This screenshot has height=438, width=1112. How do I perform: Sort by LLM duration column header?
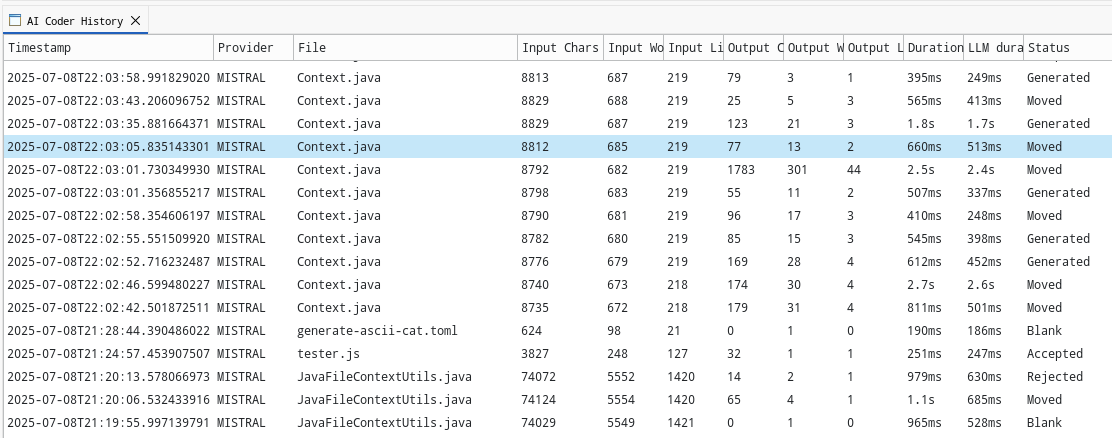992,48
